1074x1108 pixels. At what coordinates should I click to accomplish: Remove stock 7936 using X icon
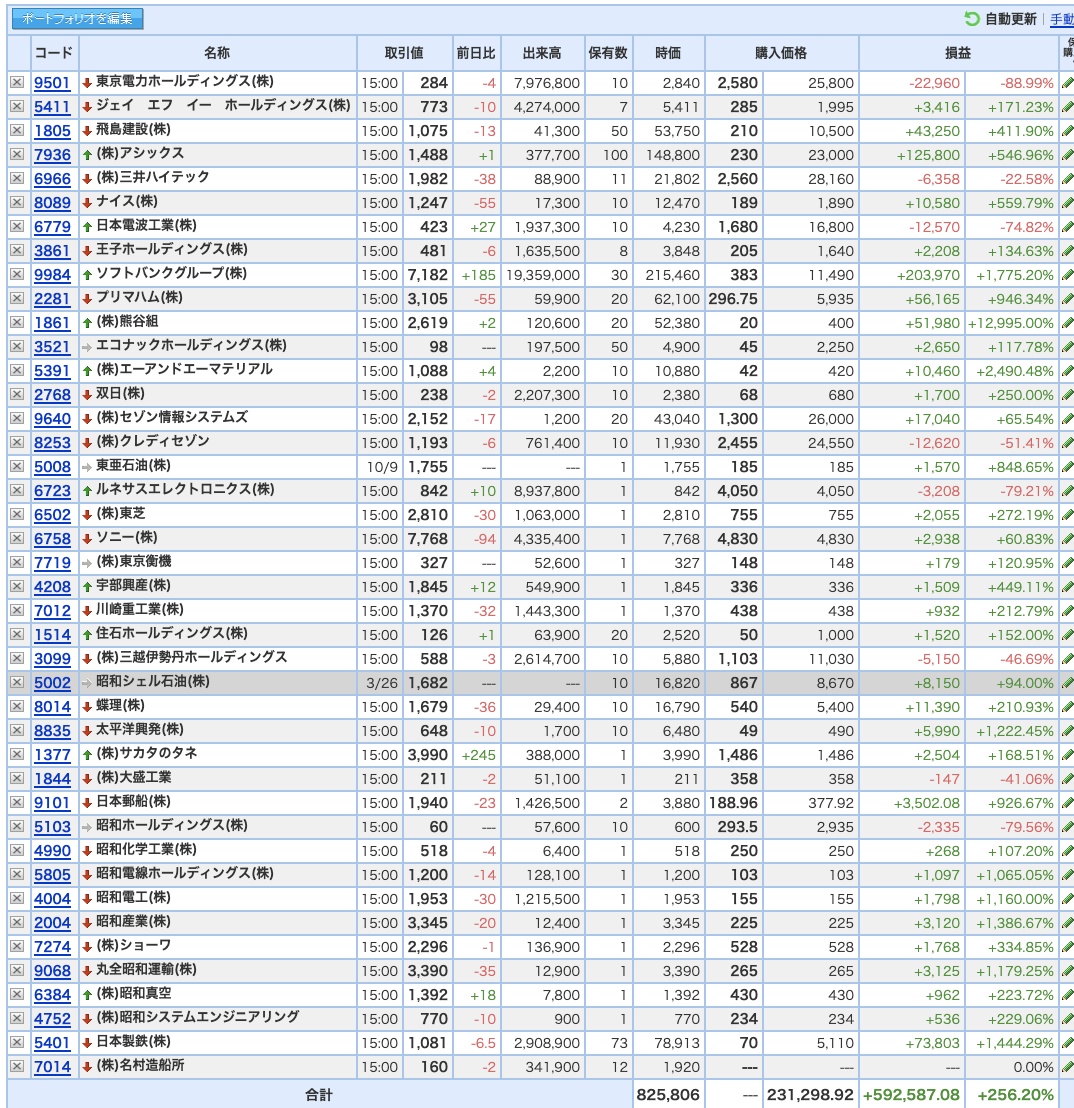17,155
